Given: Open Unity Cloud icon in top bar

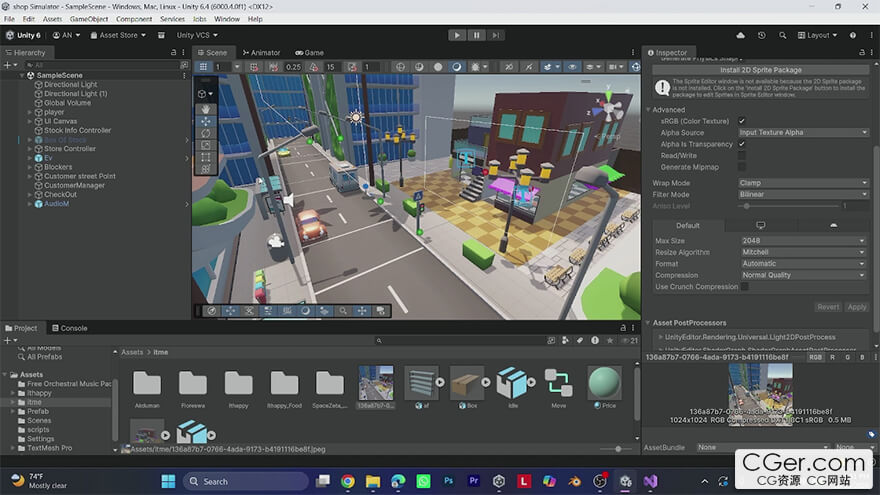Looking at the screenshot, I should click(x=741, y=35).
